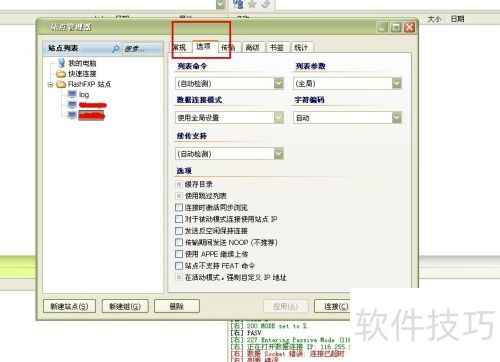Sort by the 日期 column header

click(457, 19)
